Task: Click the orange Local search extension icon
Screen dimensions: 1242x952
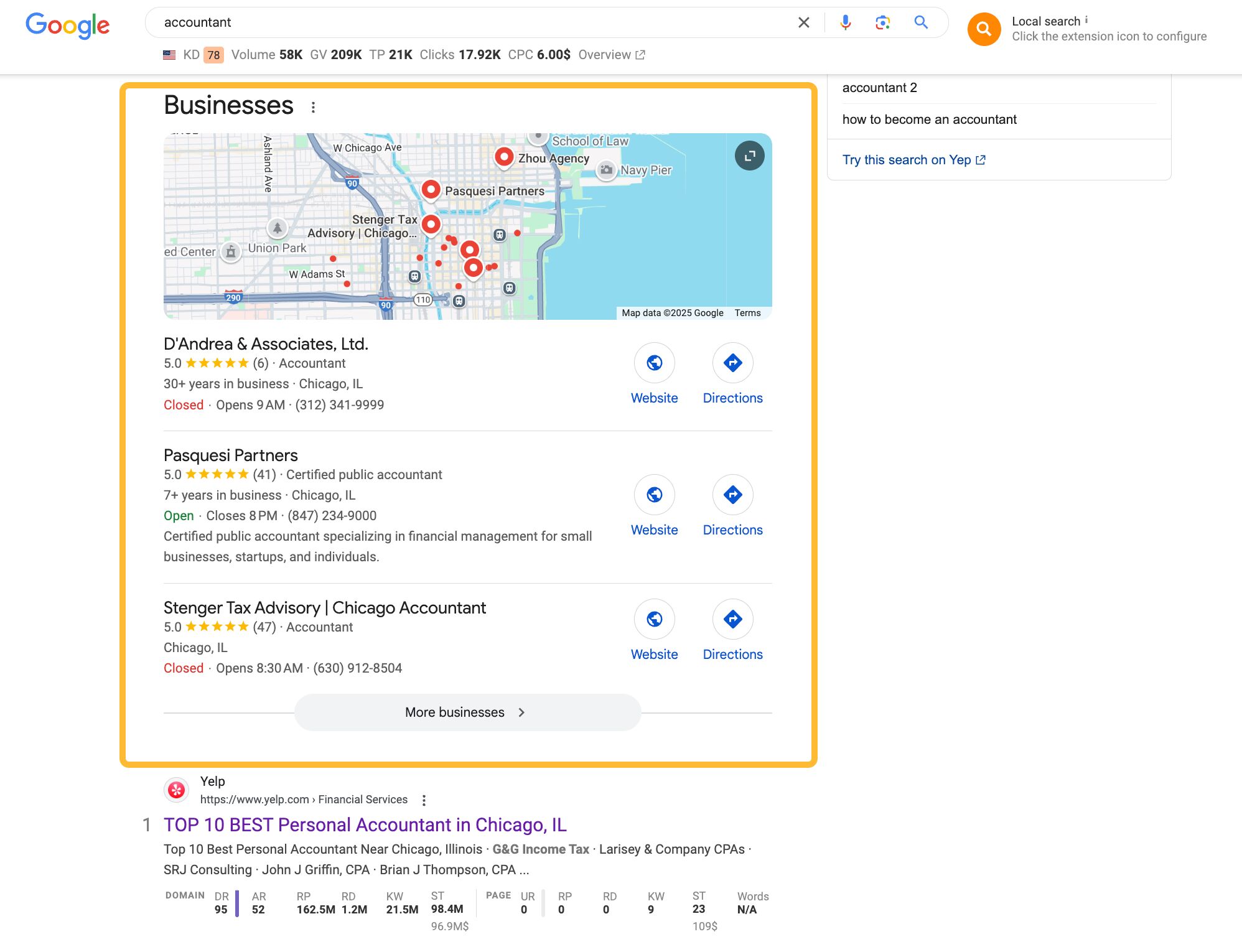Action: point(983,29)
